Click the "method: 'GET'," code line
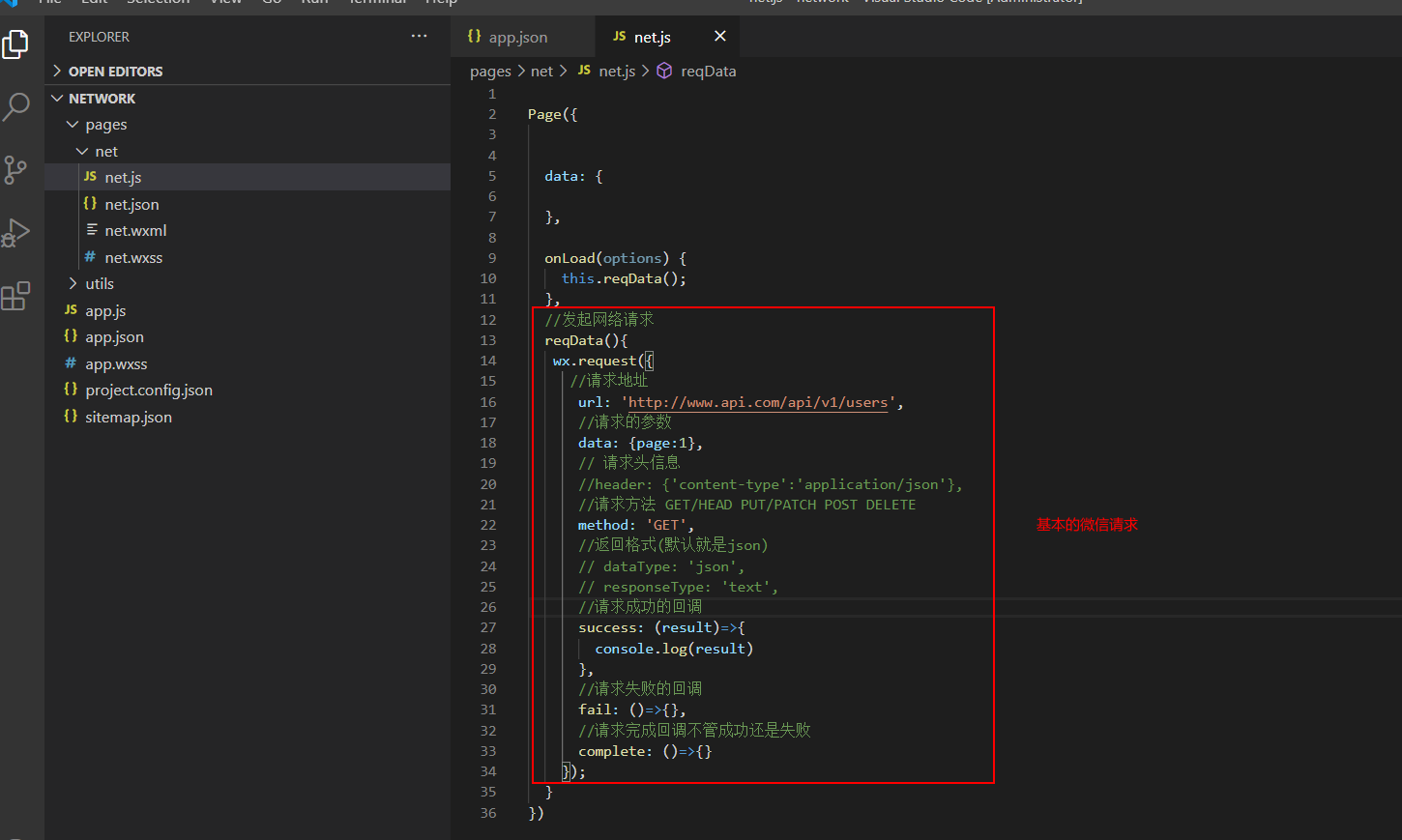Image resolution: width=1402 pixels, height=840 pixels. (x=636, y=526)
